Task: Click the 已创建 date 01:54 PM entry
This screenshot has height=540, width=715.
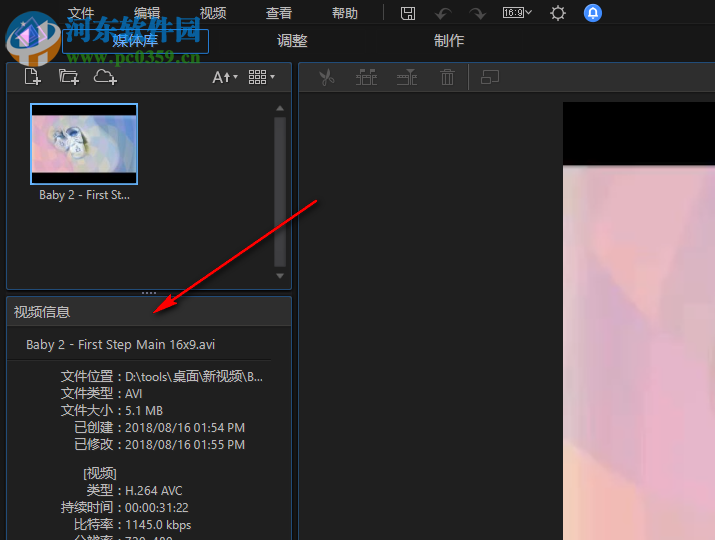Action: click(x=160, y=427)
